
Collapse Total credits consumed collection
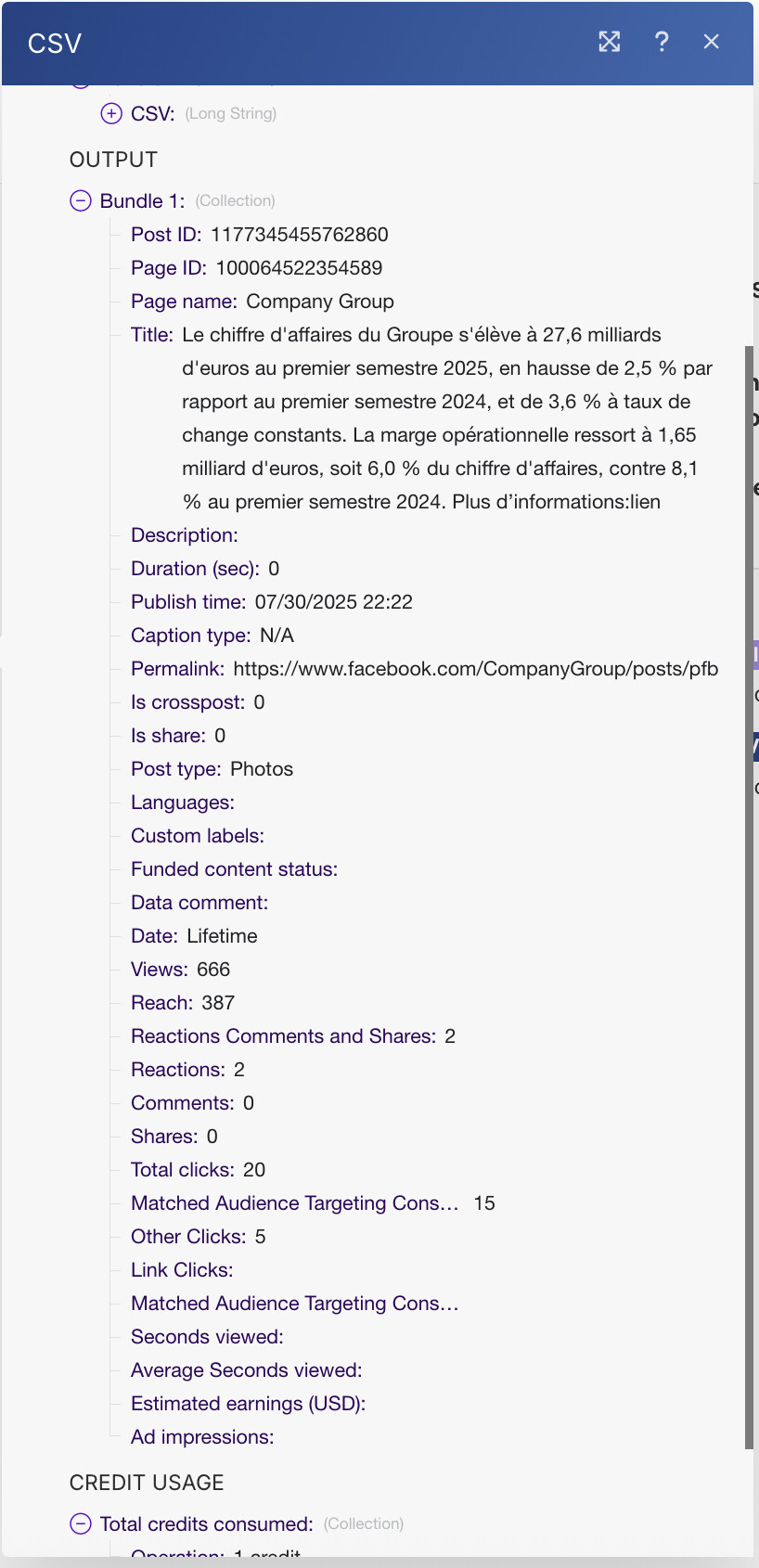81,1524
